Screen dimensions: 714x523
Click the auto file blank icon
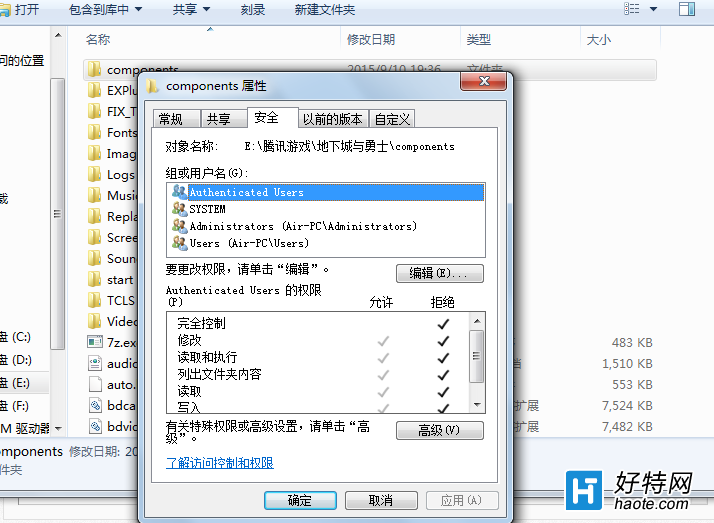(95, 384)
